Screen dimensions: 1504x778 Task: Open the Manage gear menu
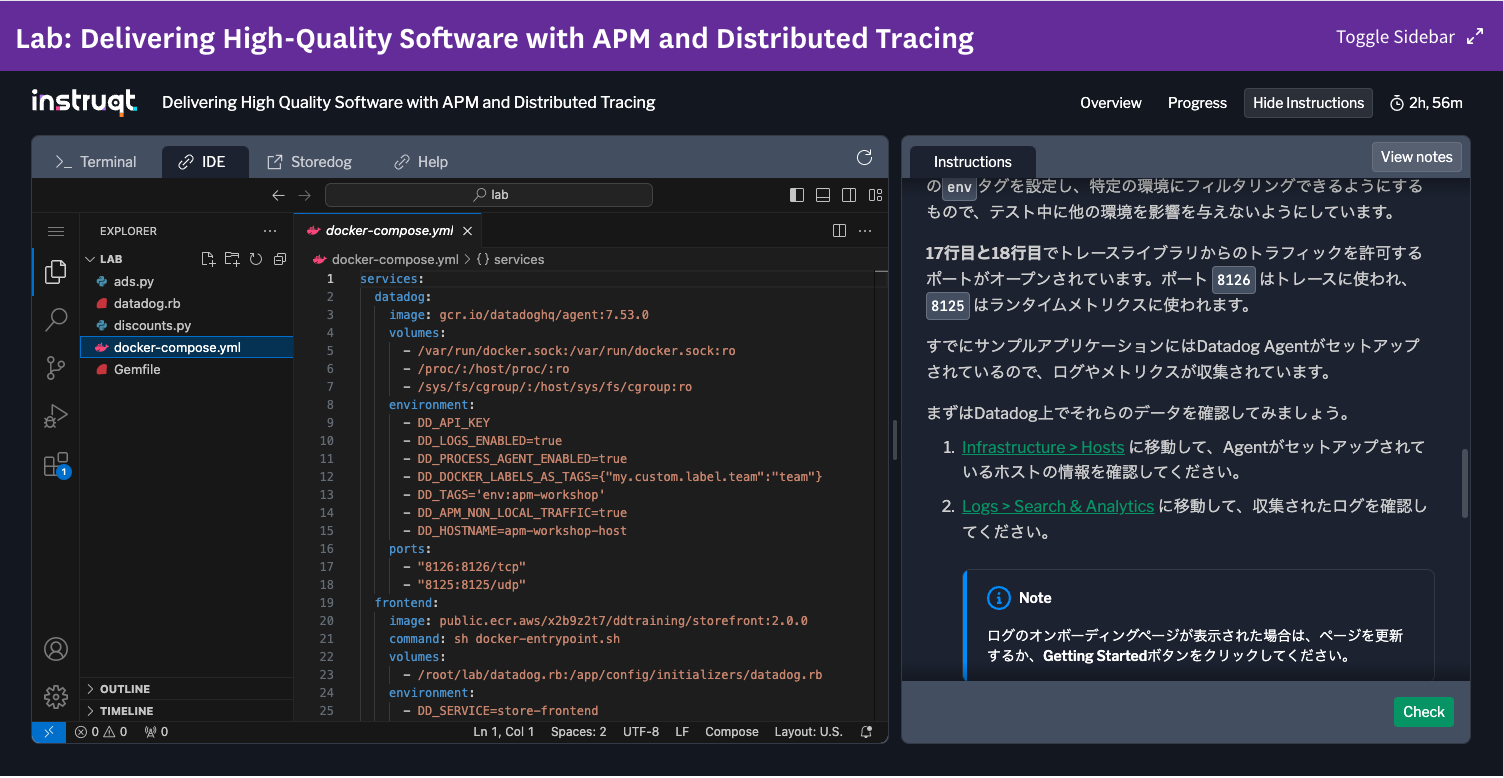point(56,697)
